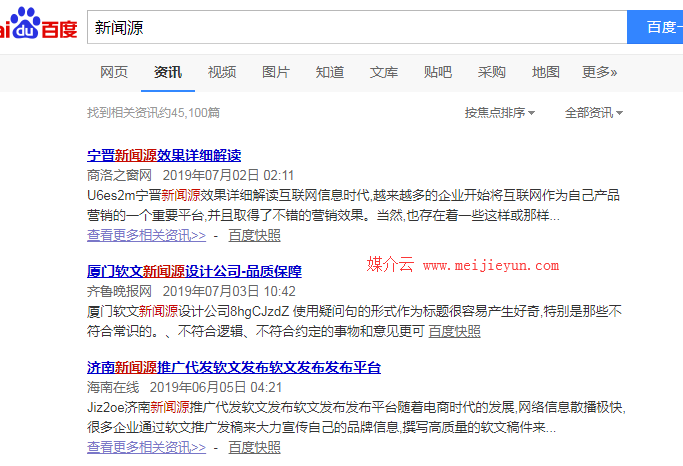Click the search input field with 新闻源
This screenshot has width=683, height=466.
coord(355,28)
